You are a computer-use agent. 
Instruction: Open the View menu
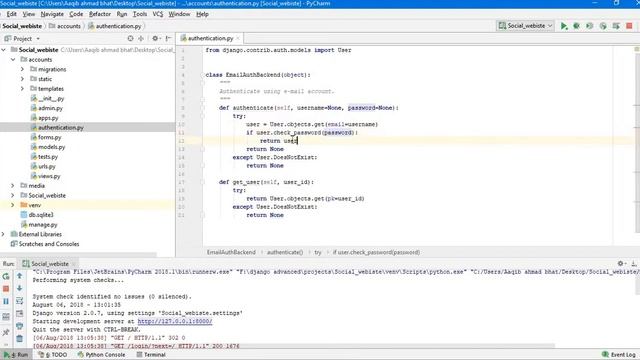(x=29, y=14)
